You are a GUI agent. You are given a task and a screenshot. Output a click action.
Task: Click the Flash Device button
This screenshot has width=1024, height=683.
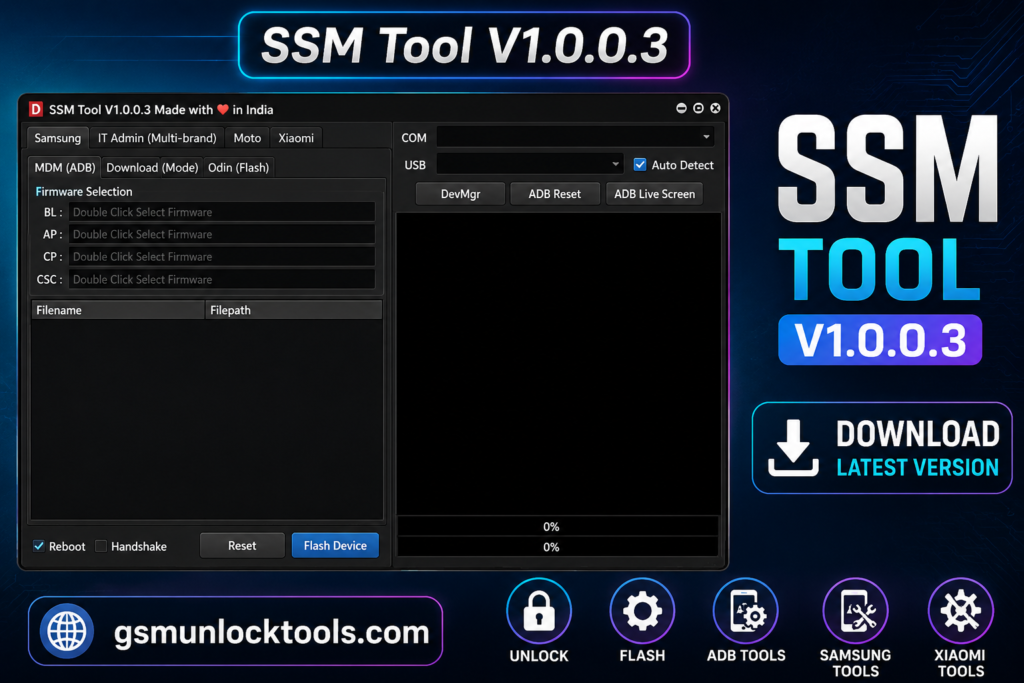(335, 545)
